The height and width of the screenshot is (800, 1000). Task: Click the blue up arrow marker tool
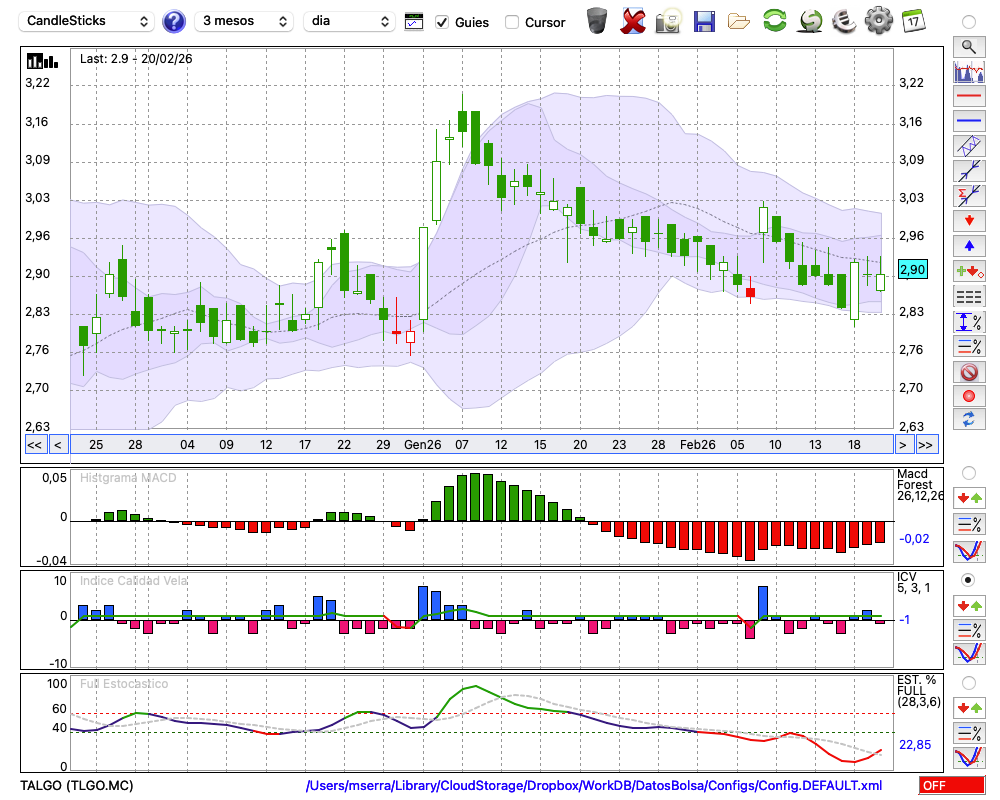[968, 245]
